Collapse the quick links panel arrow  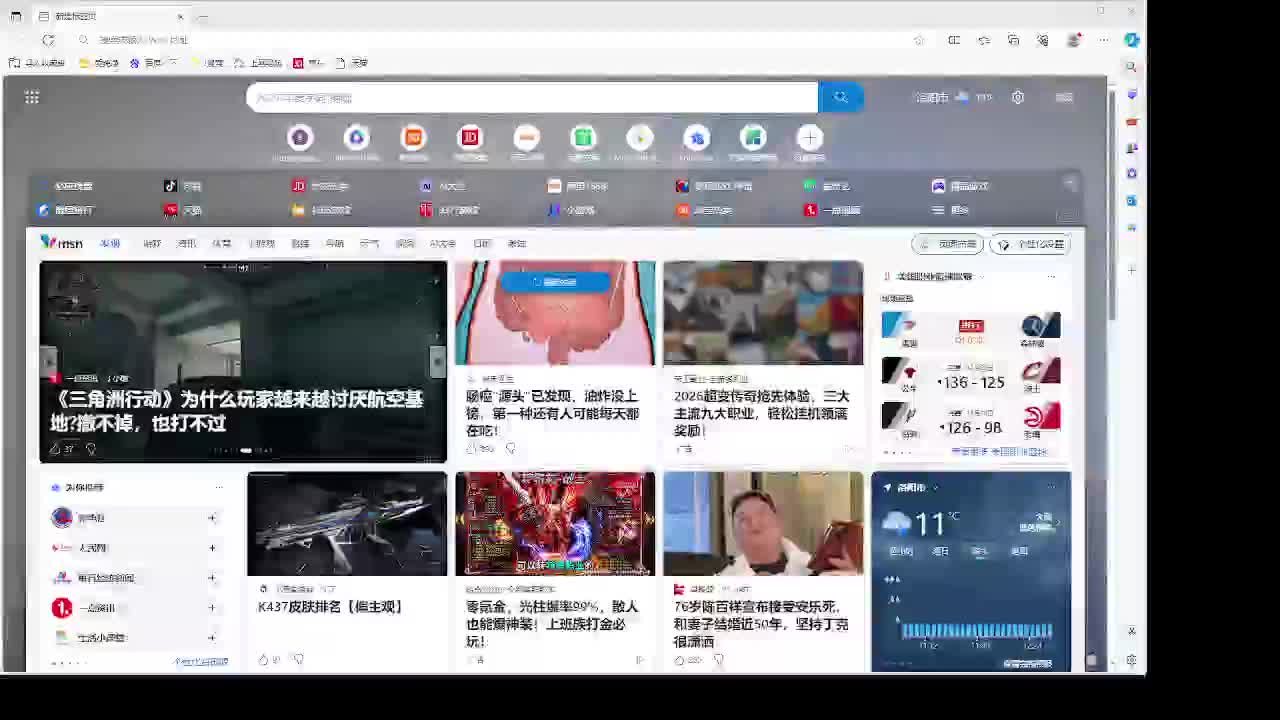pyautogui.click(x=1070, y=184)
